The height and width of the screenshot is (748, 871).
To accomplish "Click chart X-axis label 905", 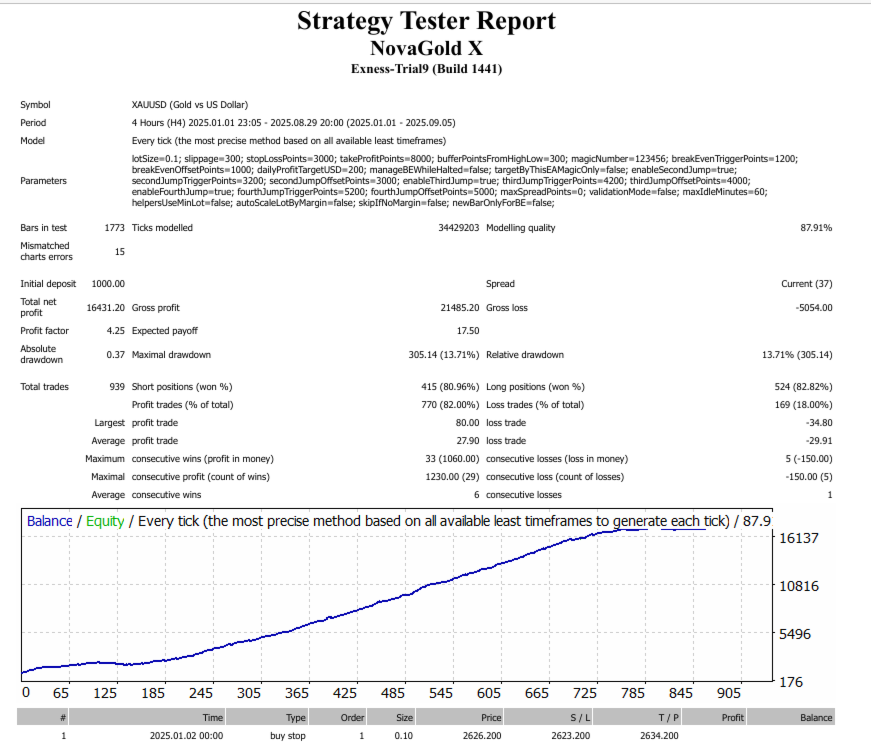I will (729, 694).
